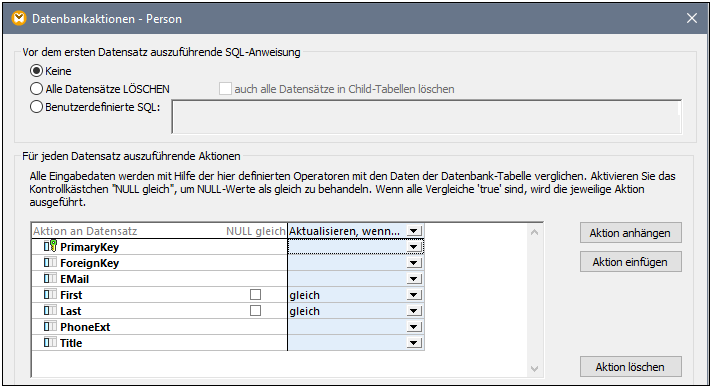Select the Keine radio button
The width and height of the screenshot is (712, 388).
pos(36,71)
